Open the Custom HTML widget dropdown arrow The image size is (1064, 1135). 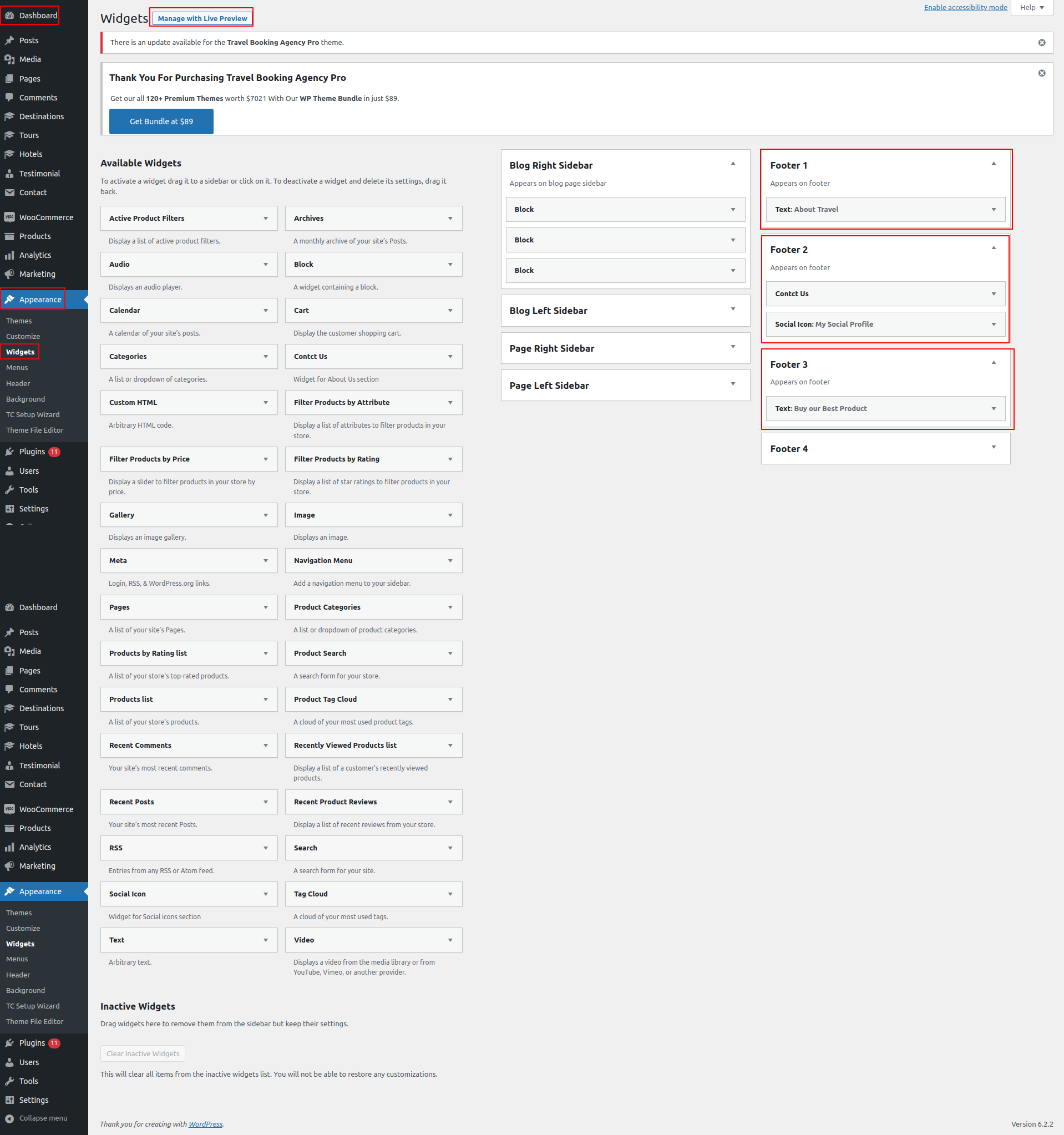point(265,403)
